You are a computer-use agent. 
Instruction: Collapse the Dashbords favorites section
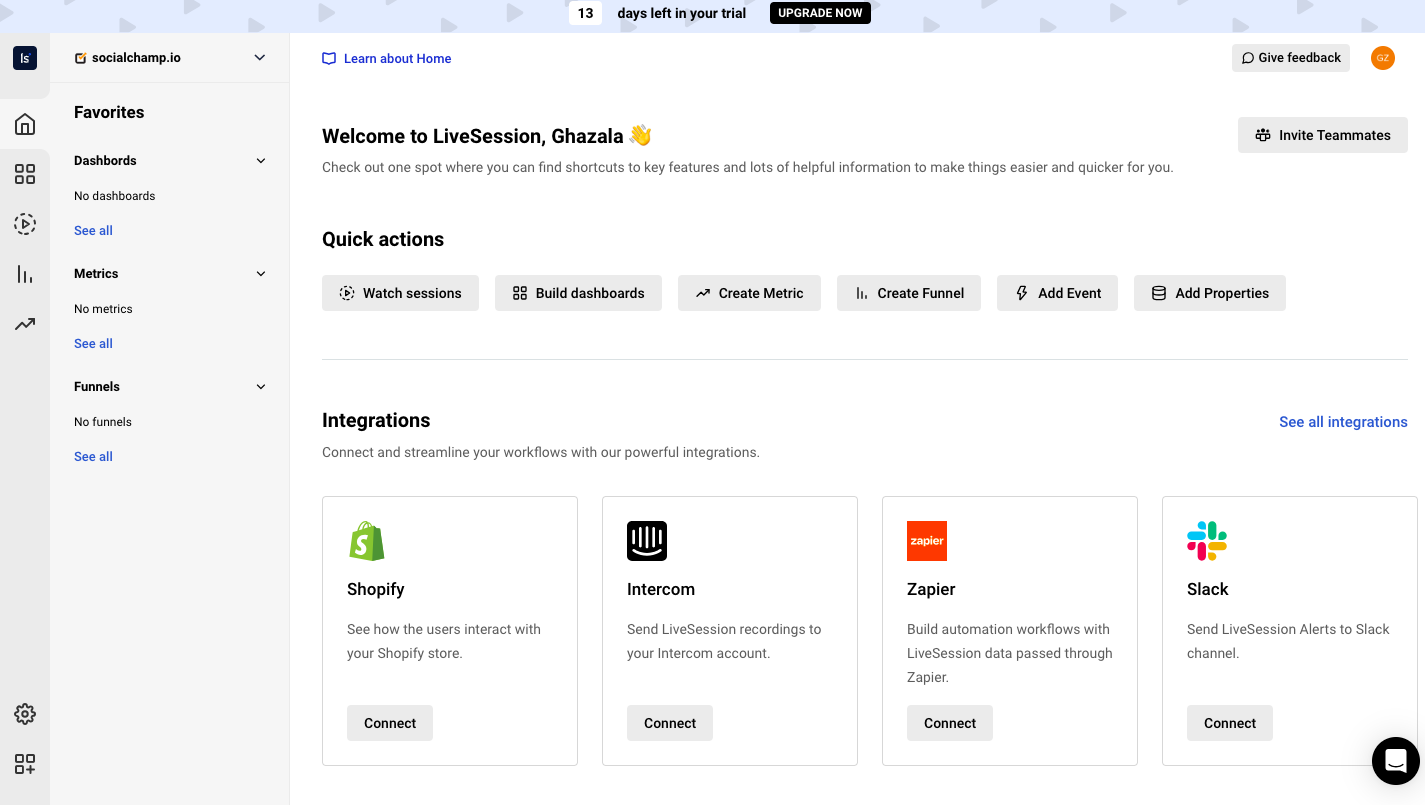(261, 161)
